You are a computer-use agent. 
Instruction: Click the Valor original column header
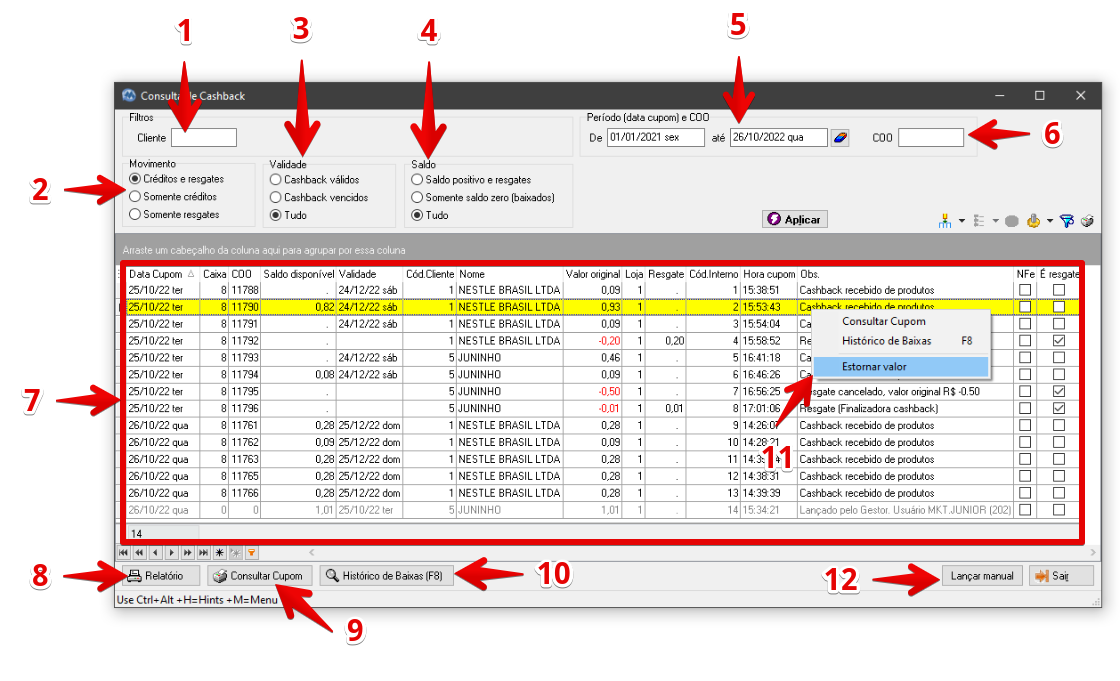(x=593, y=274)
